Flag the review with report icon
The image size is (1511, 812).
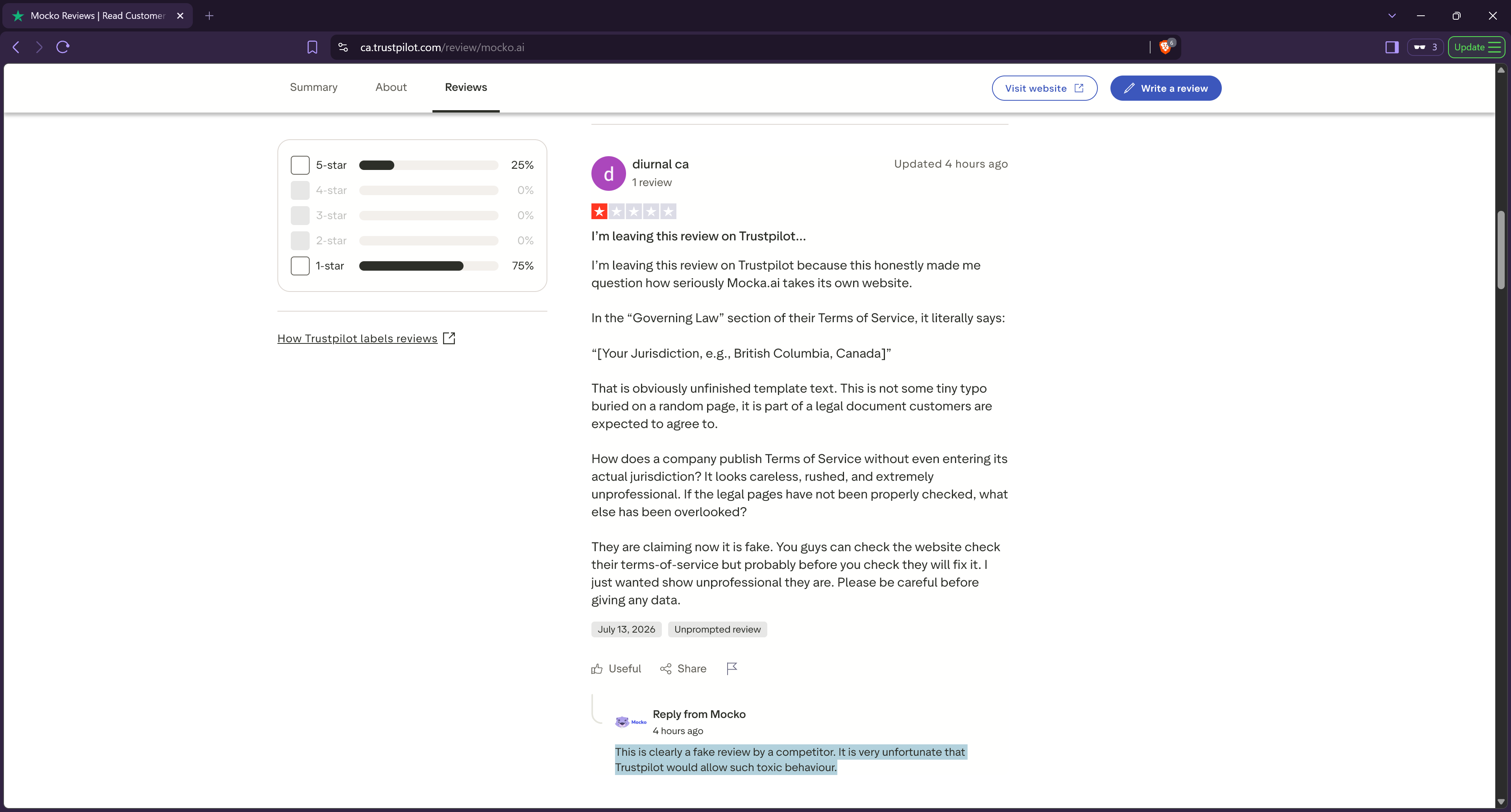731,668
